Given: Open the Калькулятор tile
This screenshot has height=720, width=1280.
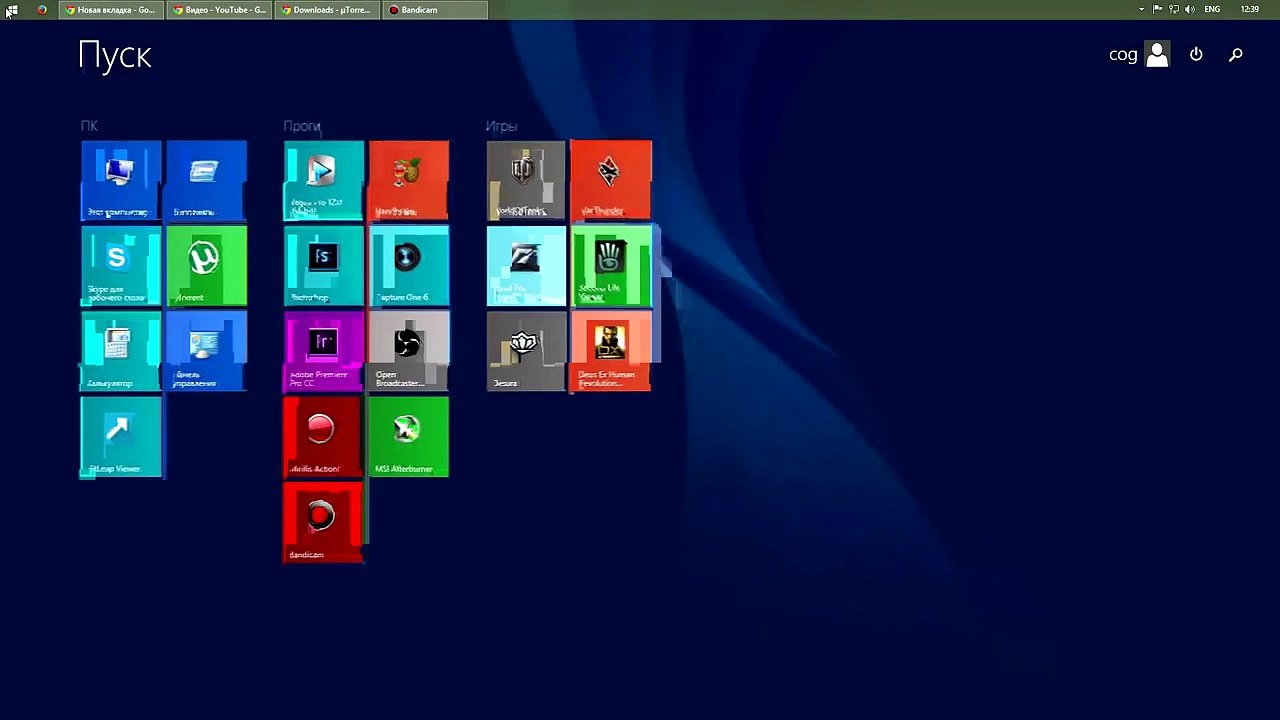Looking at the screenshot, I should [121, 351].
